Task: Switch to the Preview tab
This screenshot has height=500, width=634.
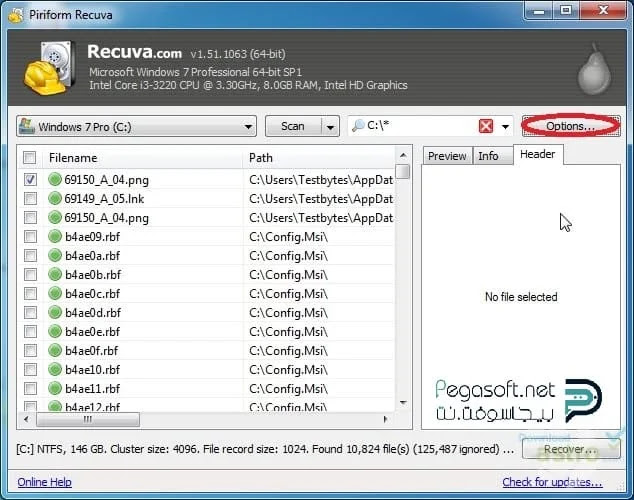Action: tap(447, 156)
